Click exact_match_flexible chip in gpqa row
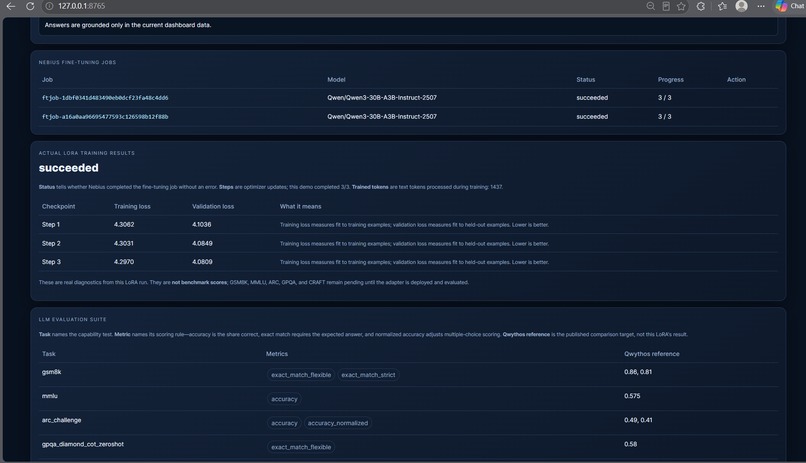Image resolution: width=806 pixels, height=463 pixels. click(x=301, y=448)
